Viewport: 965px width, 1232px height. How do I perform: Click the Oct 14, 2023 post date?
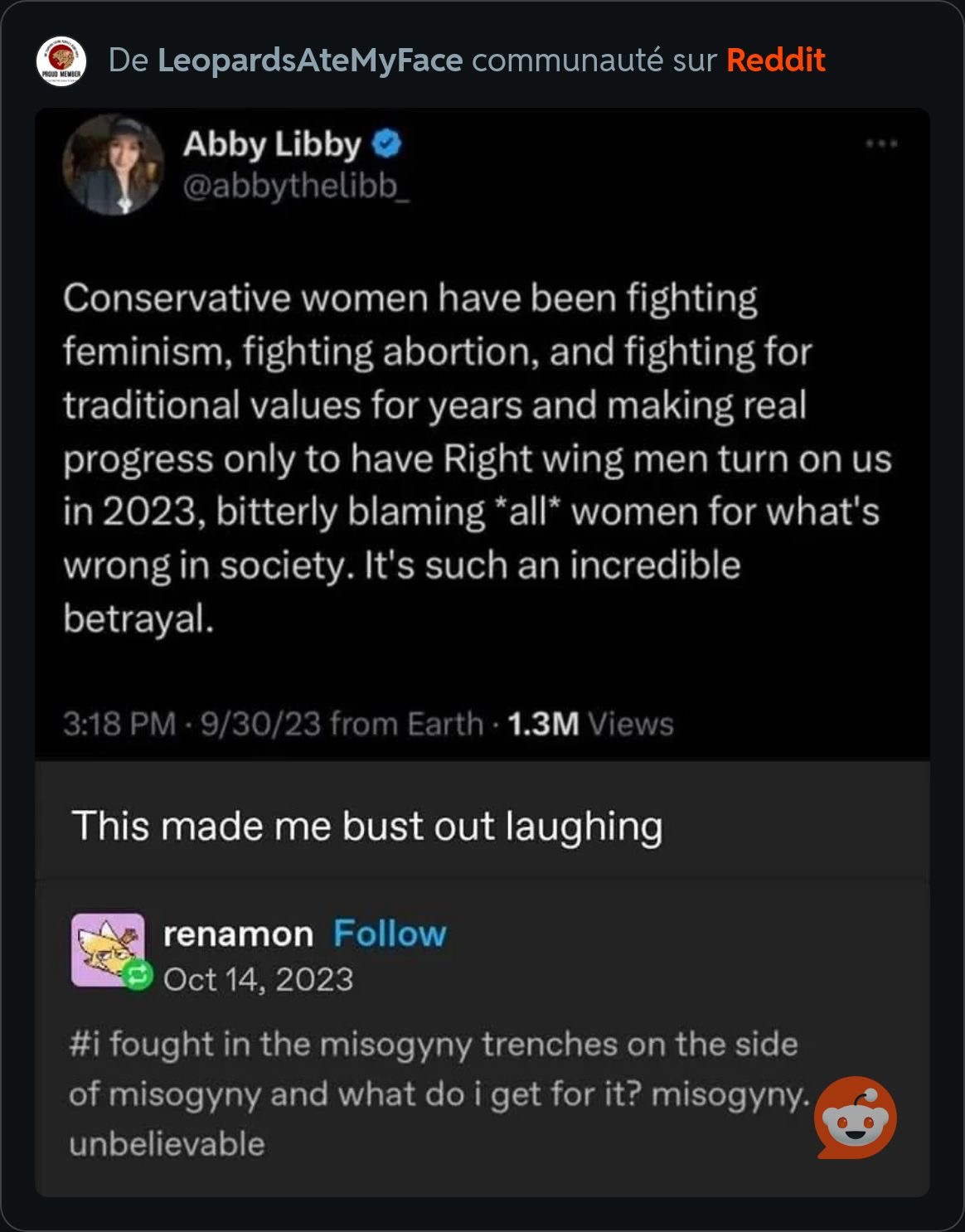258,980
